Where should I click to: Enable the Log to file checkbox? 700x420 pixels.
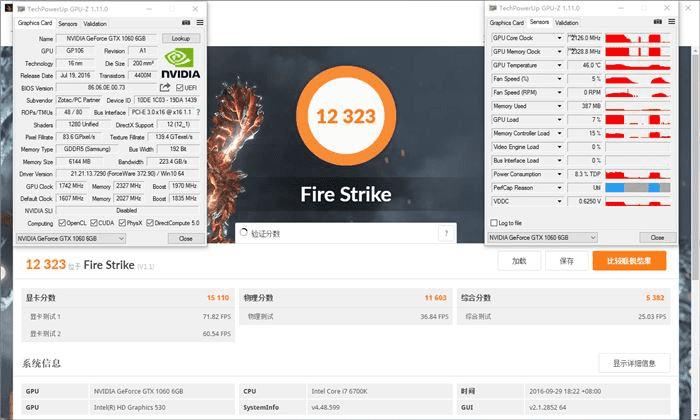(494, 223)
